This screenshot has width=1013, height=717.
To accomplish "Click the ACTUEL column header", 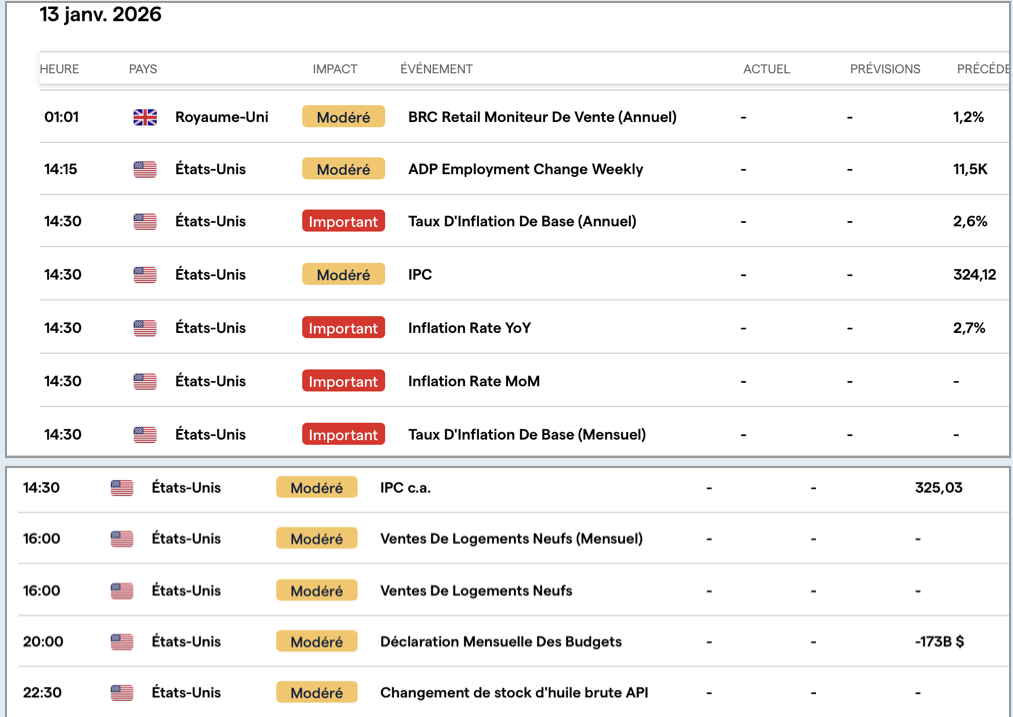I will [766, 69].
